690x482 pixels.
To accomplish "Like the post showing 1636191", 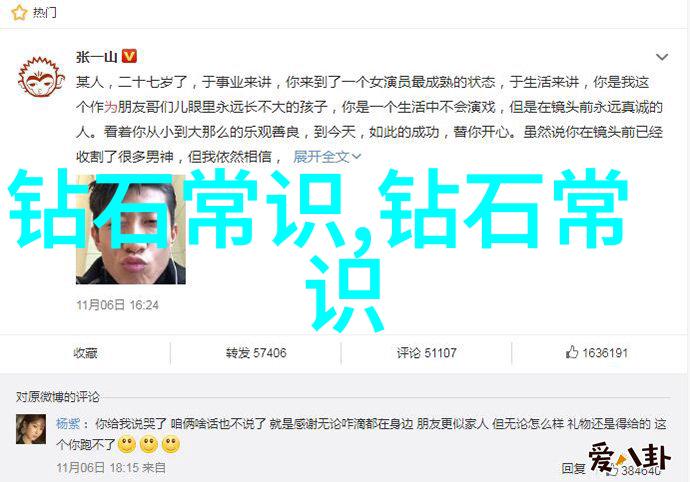I will coord(597,352).
